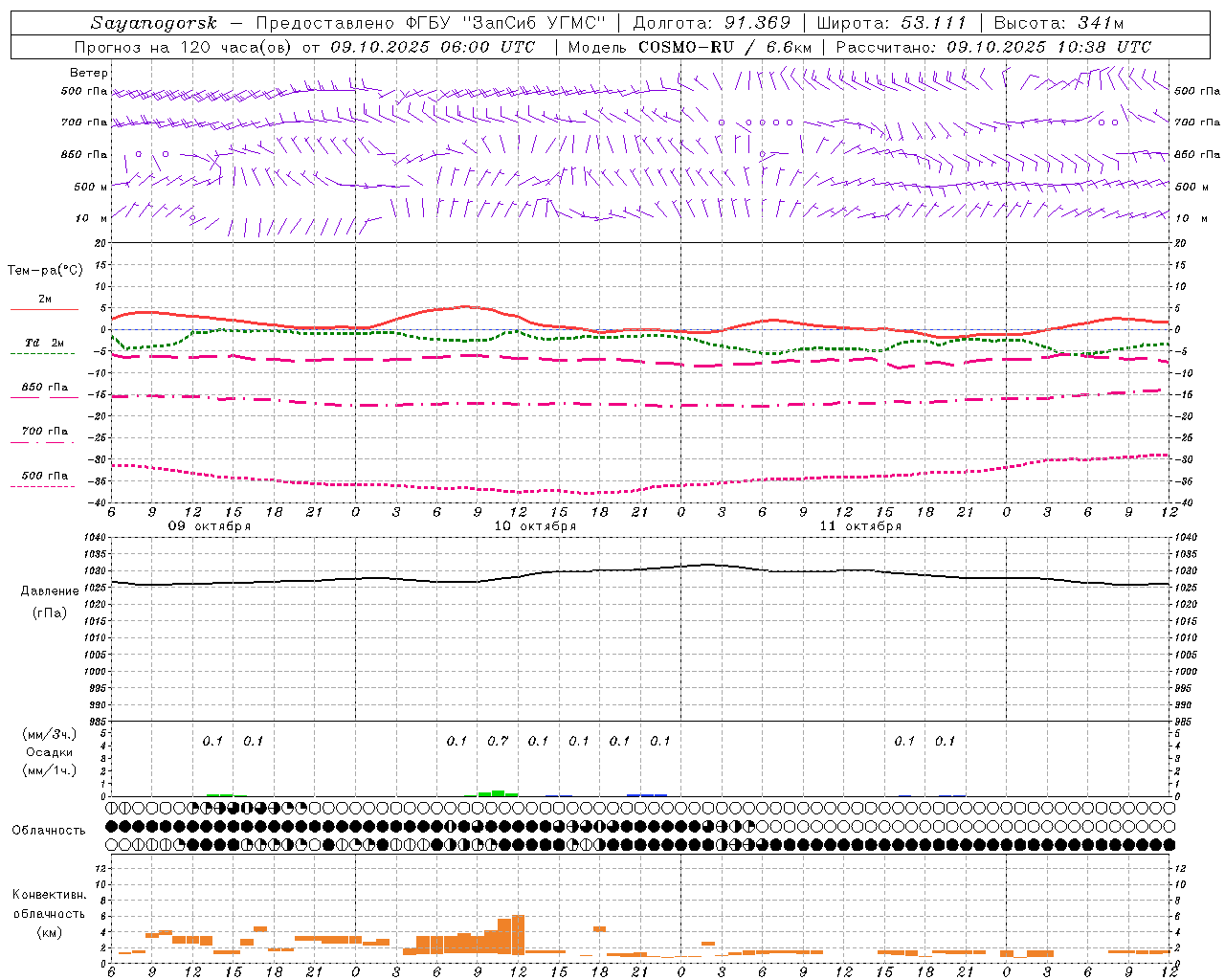Click the 'Облачность' cloud cover label
This screenshot has height=980, width=1225.
[49, 831]
